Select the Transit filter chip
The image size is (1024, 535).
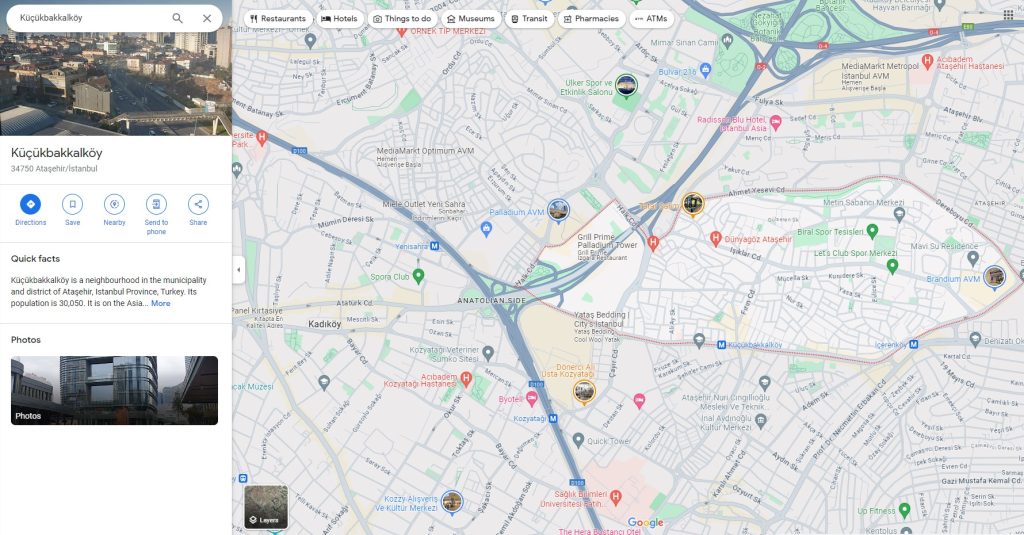529,18
